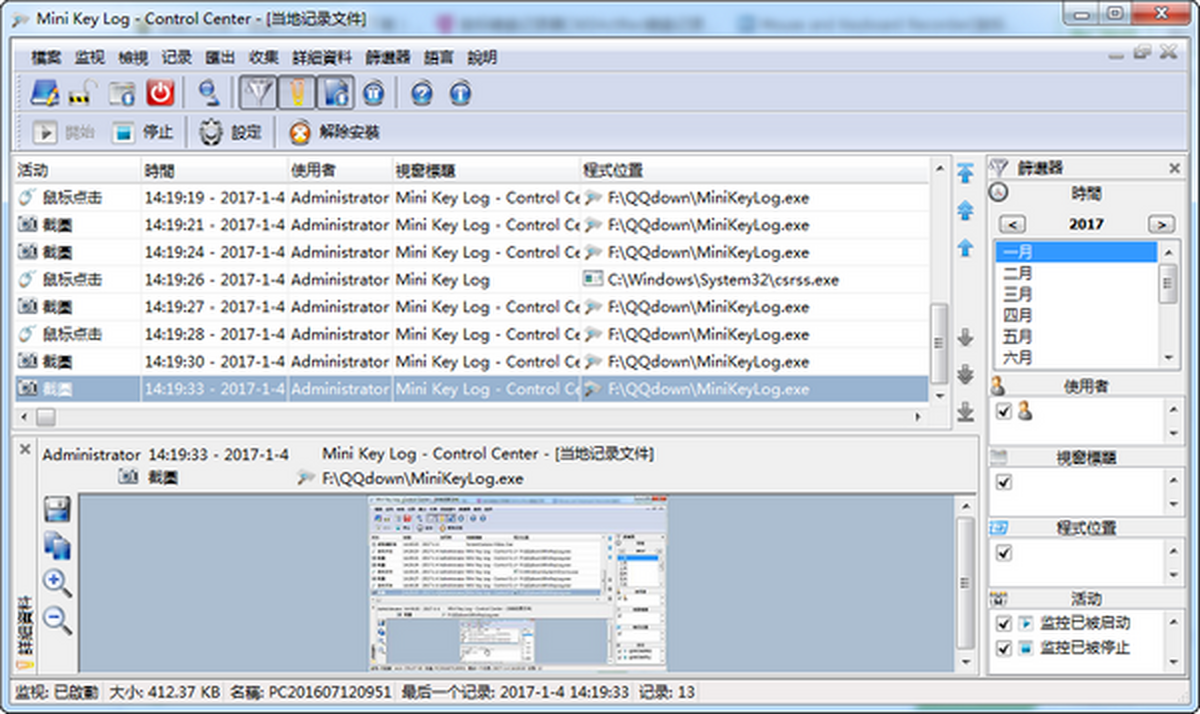Zoom out of the screenshot preview
The image size is (1200, 714).
[57, 621]
